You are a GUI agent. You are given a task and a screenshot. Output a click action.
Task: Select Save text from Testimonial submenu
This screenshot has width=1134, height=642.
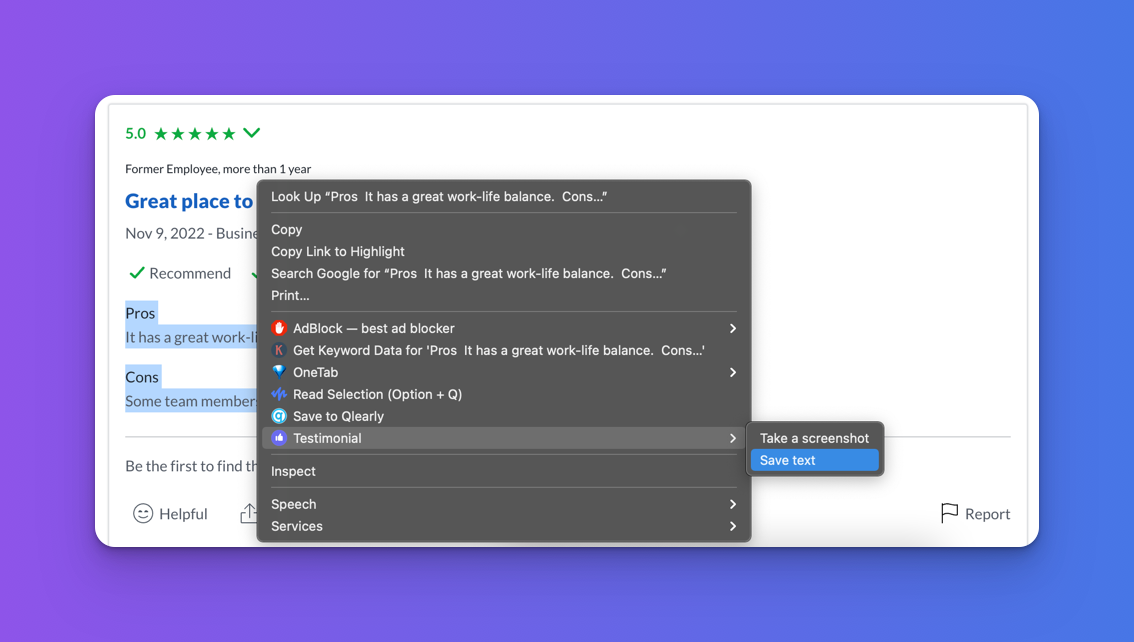tap(788, 460)
